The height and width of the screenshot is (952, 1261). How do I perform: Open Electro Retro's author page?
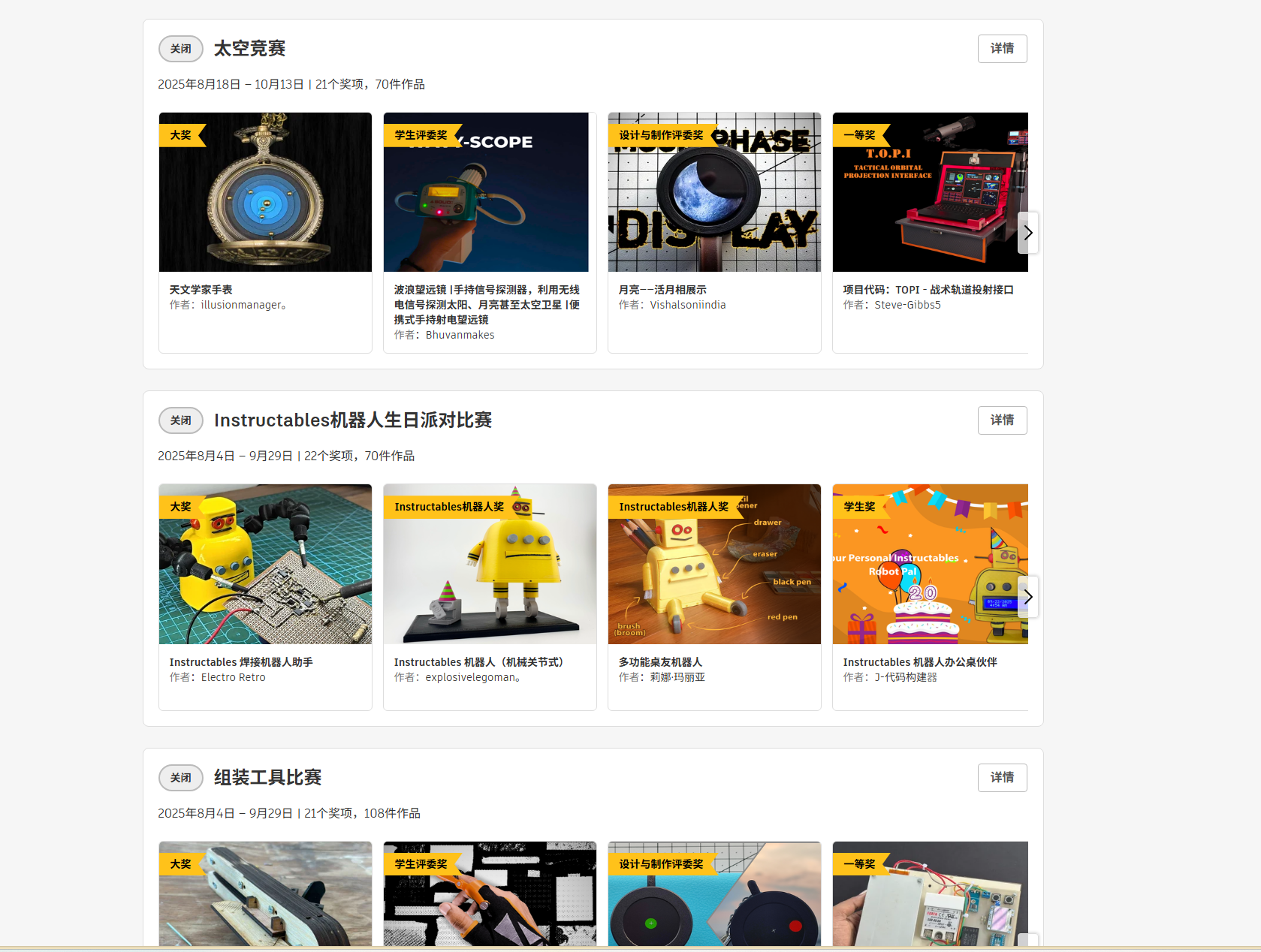coord(233,676)
